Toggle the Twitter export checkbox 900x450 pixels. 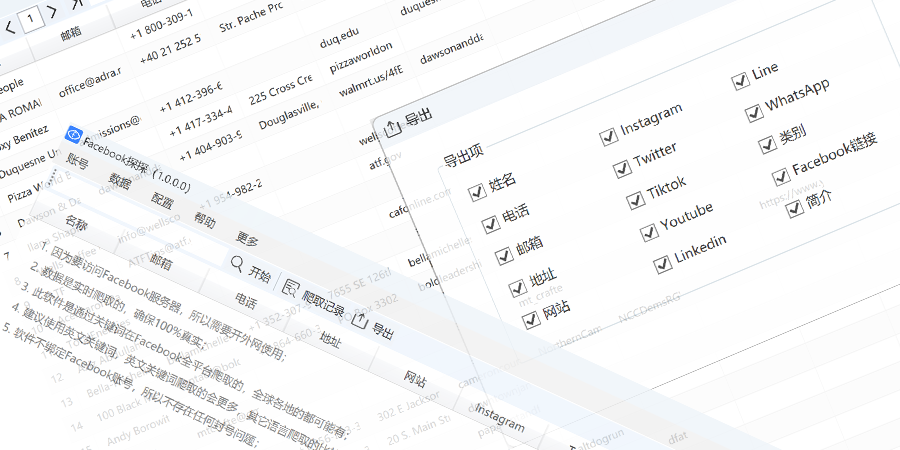click(622, 169)
